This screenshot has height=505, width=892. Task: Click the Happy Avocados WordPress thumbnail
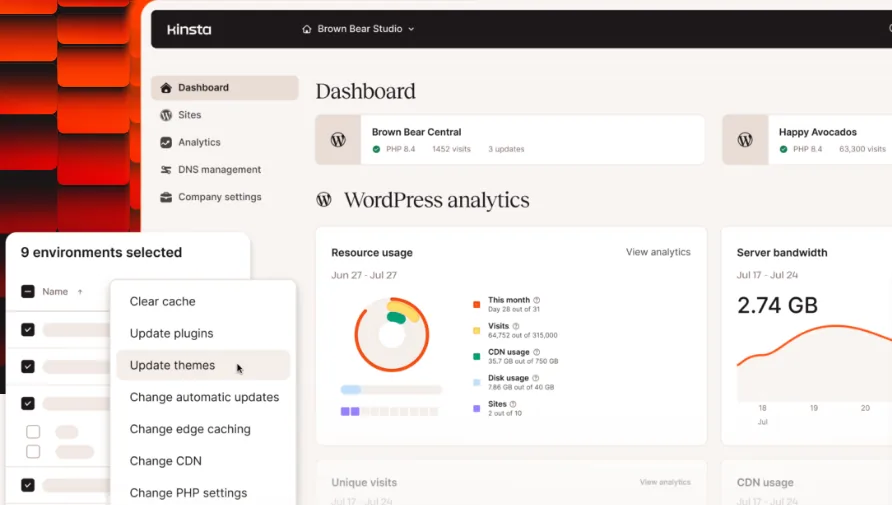(745, 140)
